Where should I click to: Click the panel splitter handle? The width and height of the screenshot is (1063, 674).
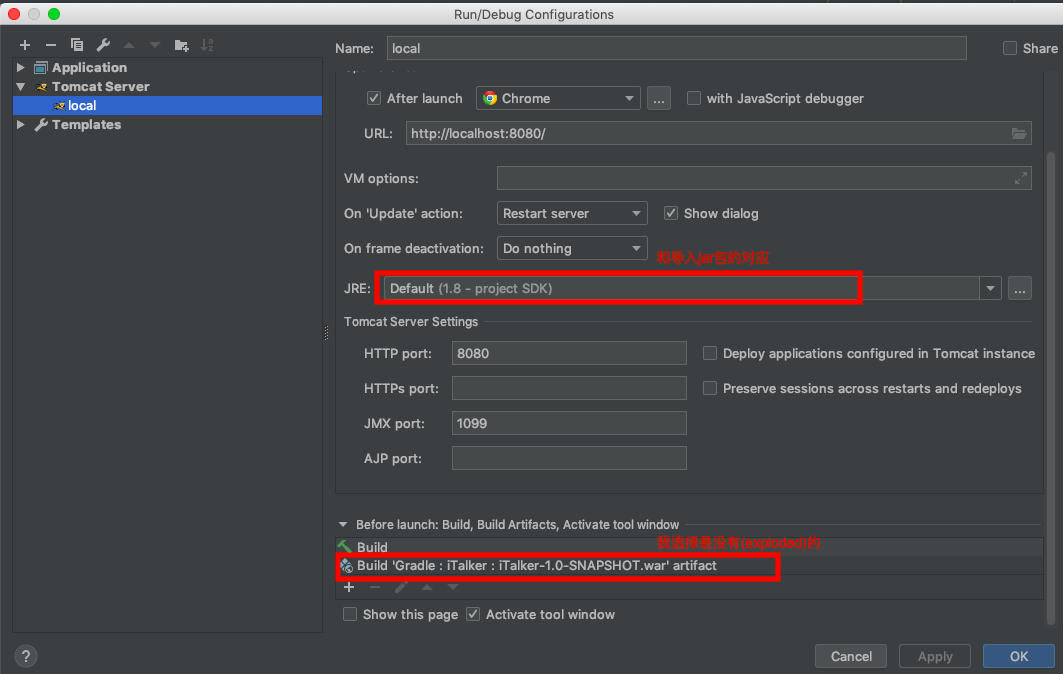coord(327,333)
